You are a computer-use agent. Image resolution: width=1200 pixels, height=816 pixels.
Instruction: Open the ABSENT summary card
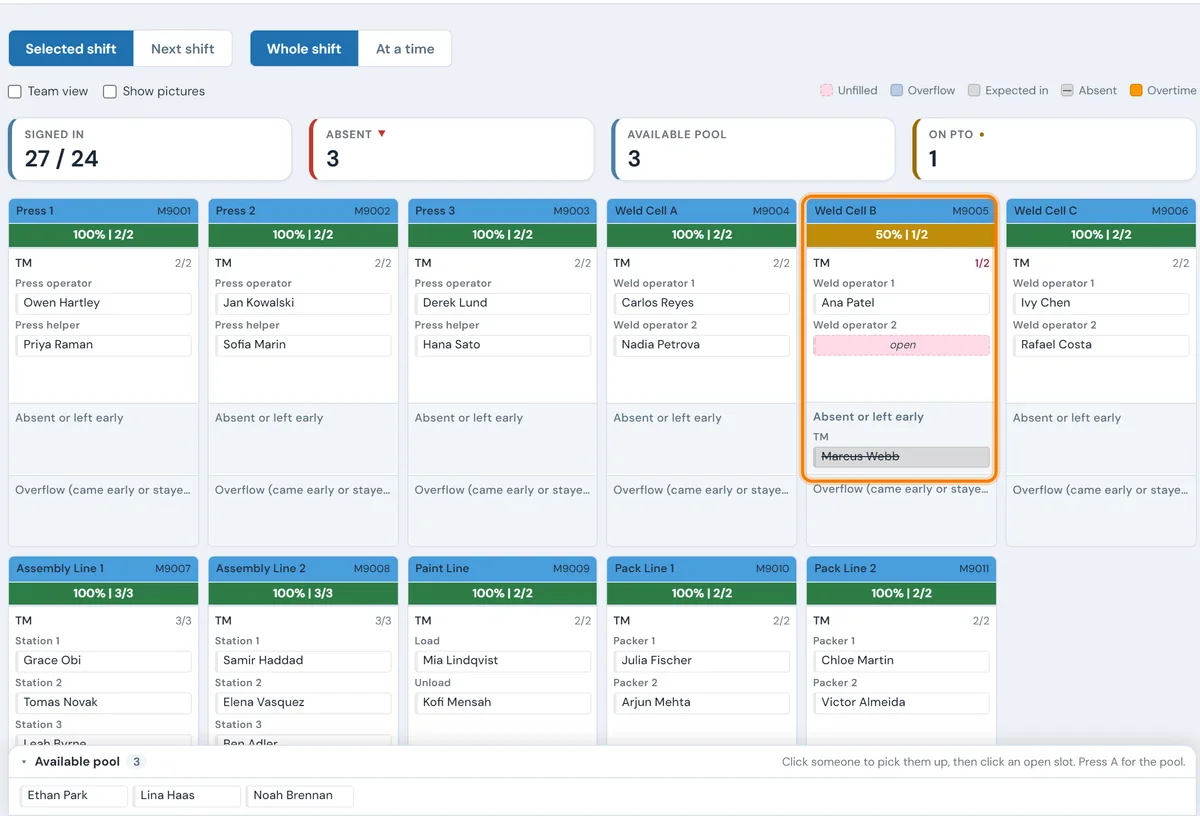pos(452,149)
